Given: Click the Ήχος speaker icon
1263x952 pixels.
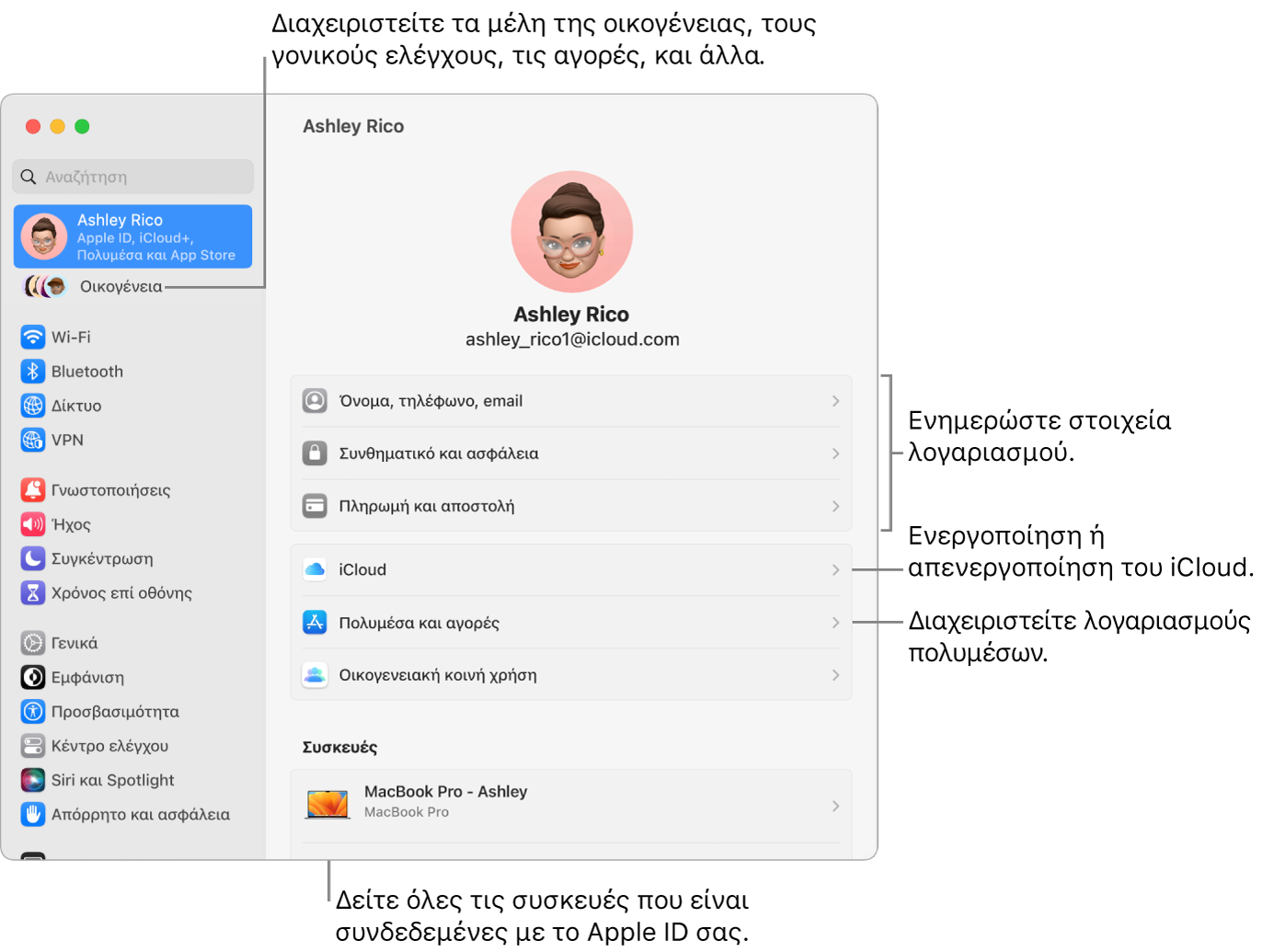Looking at the screenshot, I should [x=33, y=524].
